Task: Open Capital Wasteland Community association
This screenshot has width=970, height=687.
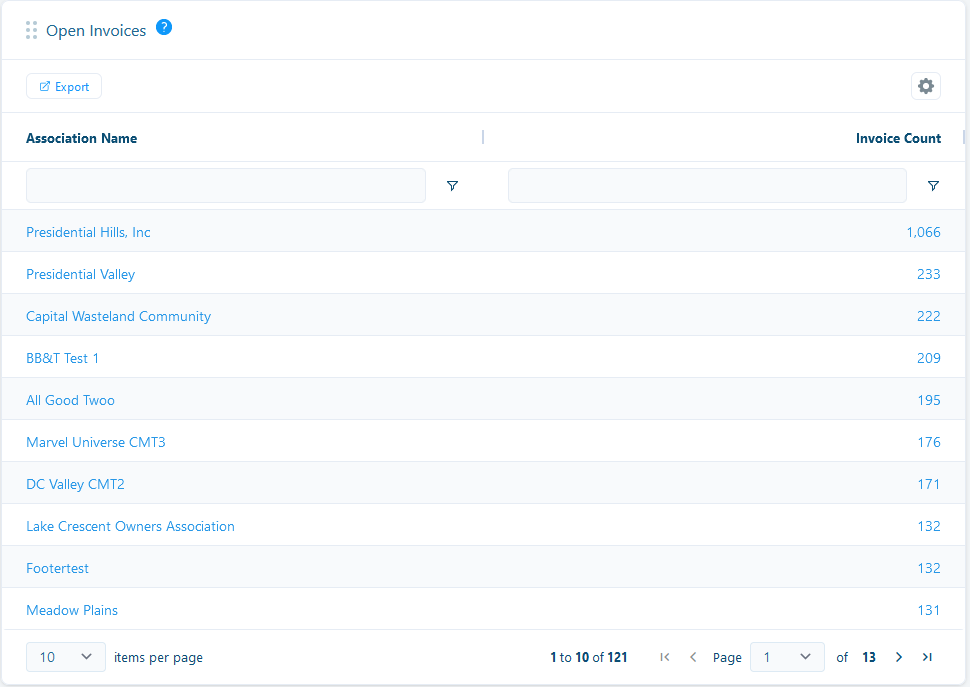Action: point(118,316)
